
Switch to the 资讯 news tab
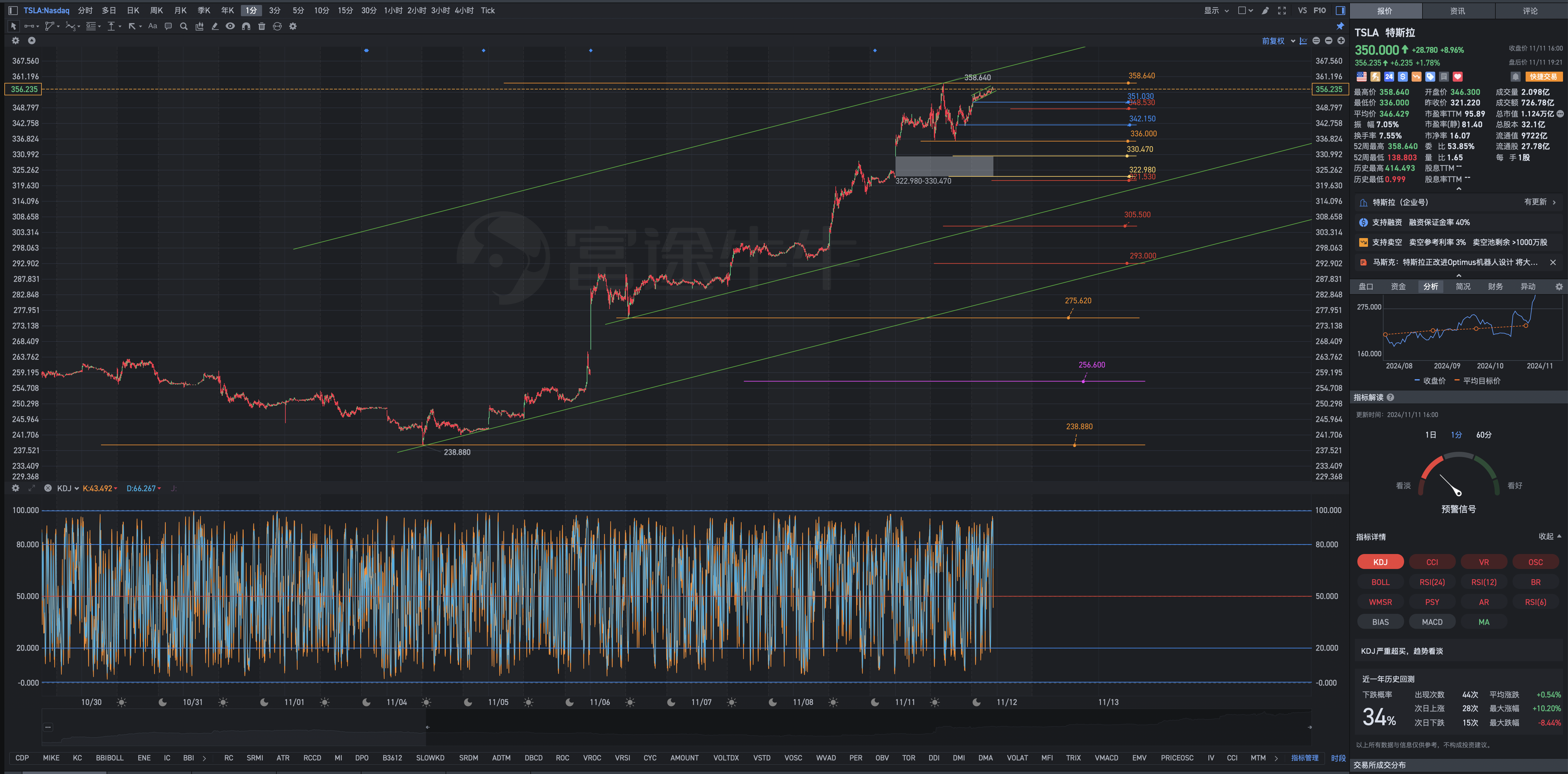point(1457,11)
